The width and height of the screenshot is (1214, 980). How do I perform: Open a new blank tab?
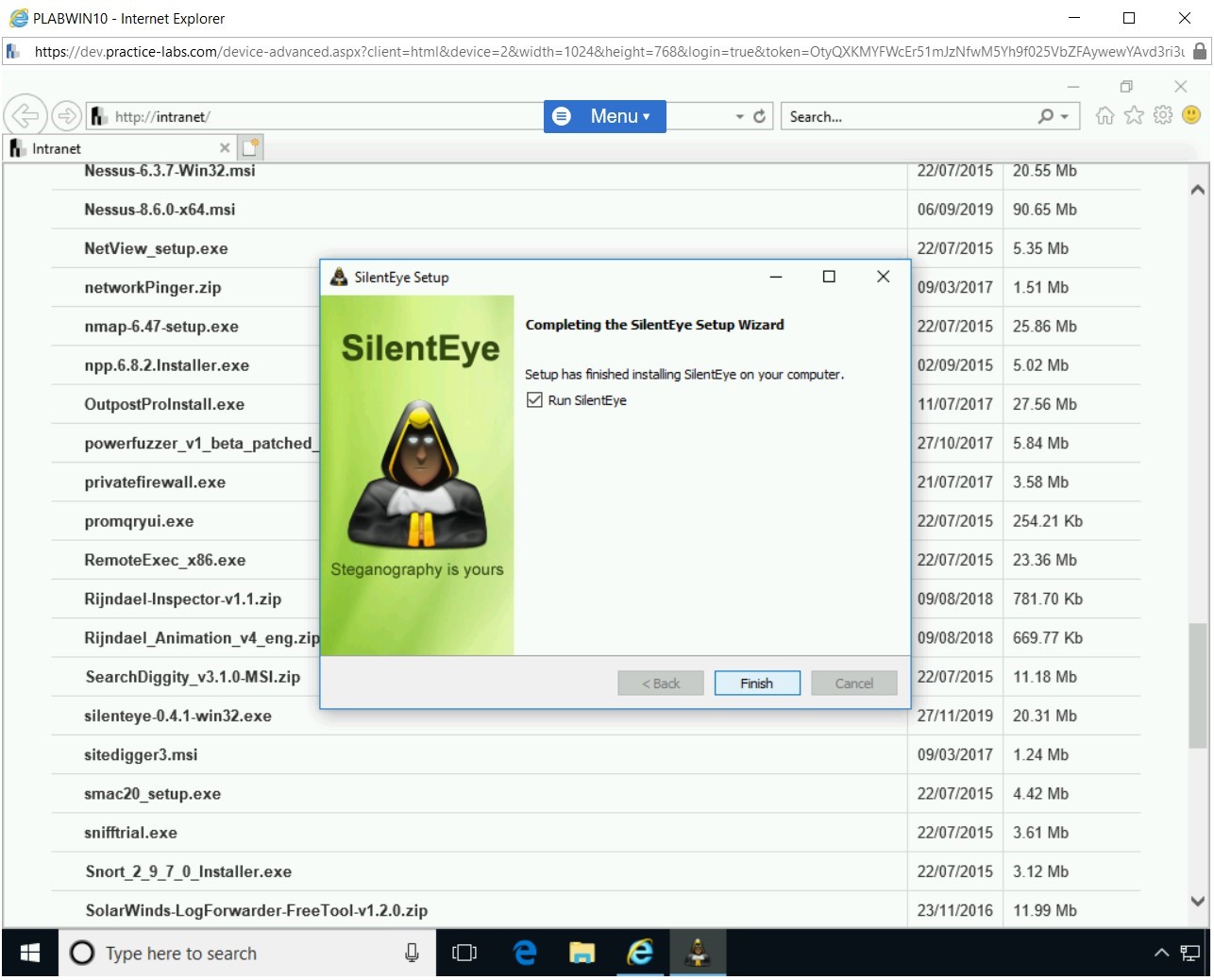250,148
